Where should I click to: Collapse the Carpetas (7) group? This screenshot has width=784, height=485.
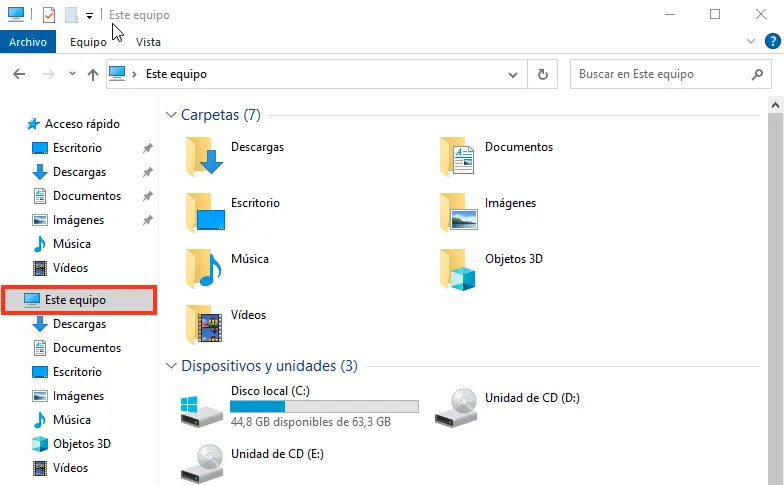pos(171,114)
